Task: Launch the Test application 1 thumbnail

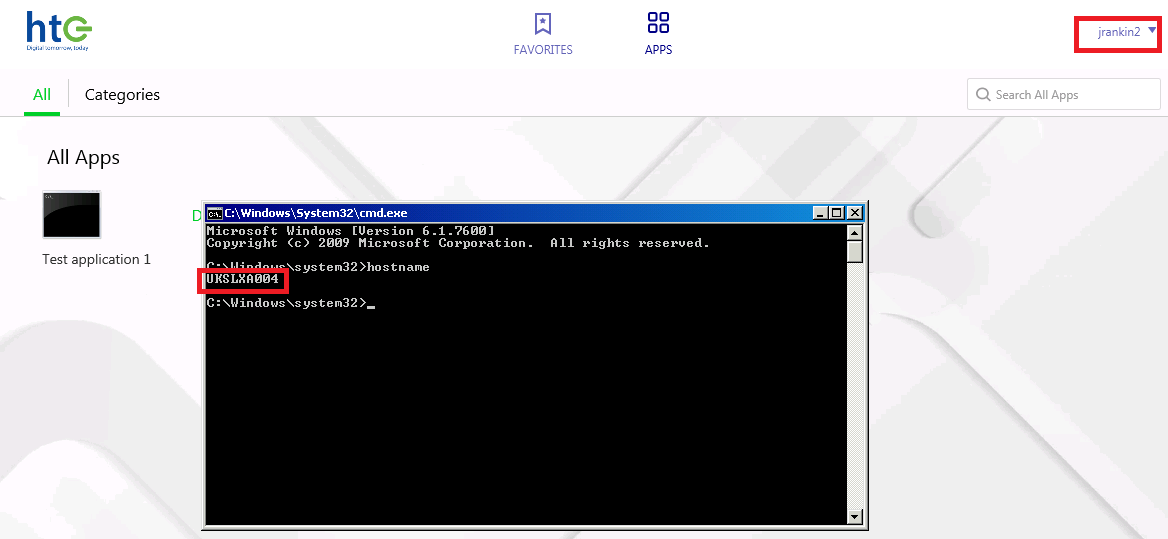Action: tap(72, 214)
